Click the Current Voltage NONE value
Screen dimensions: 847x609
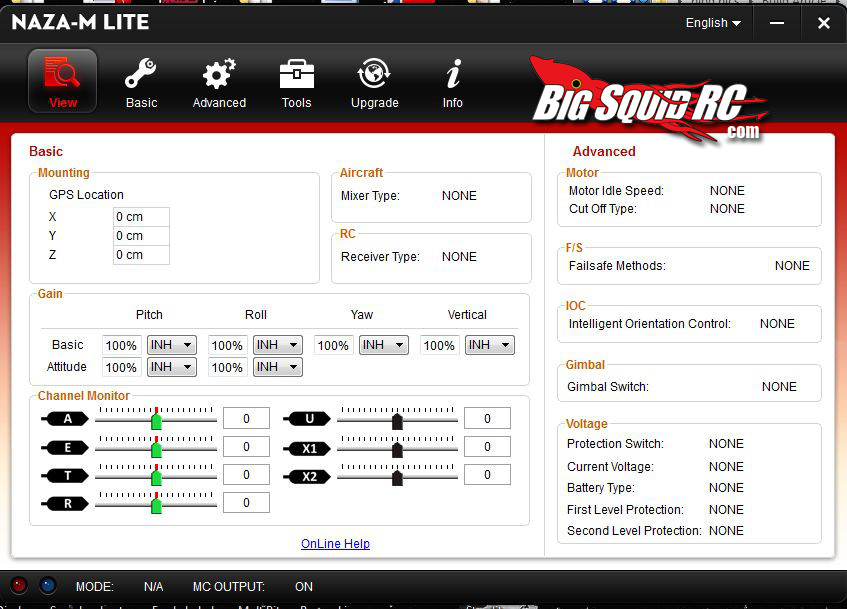point(726,466)
